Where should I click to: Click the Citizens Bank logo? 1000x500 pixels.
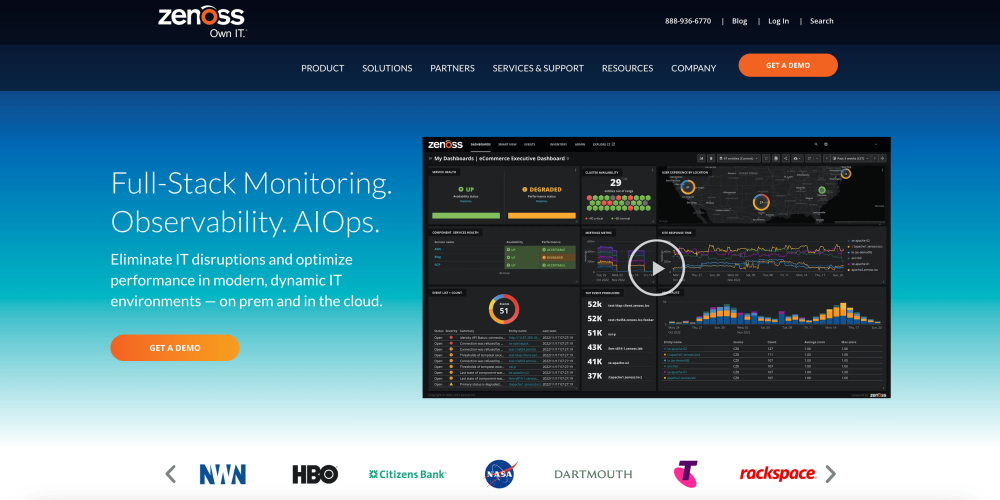(x=407, y=474)
